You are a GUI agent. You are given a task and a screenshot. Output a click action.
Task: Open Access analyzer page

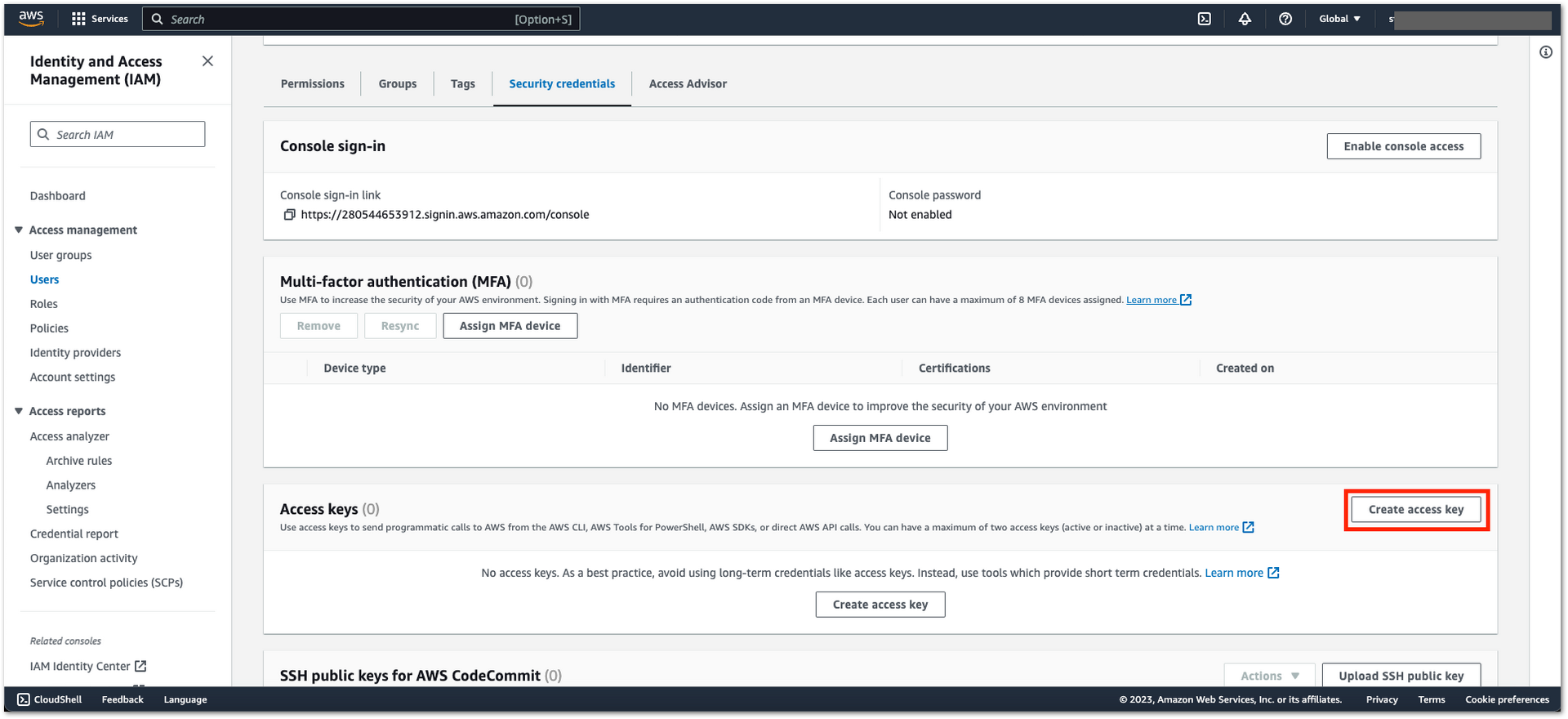[69, 436]
